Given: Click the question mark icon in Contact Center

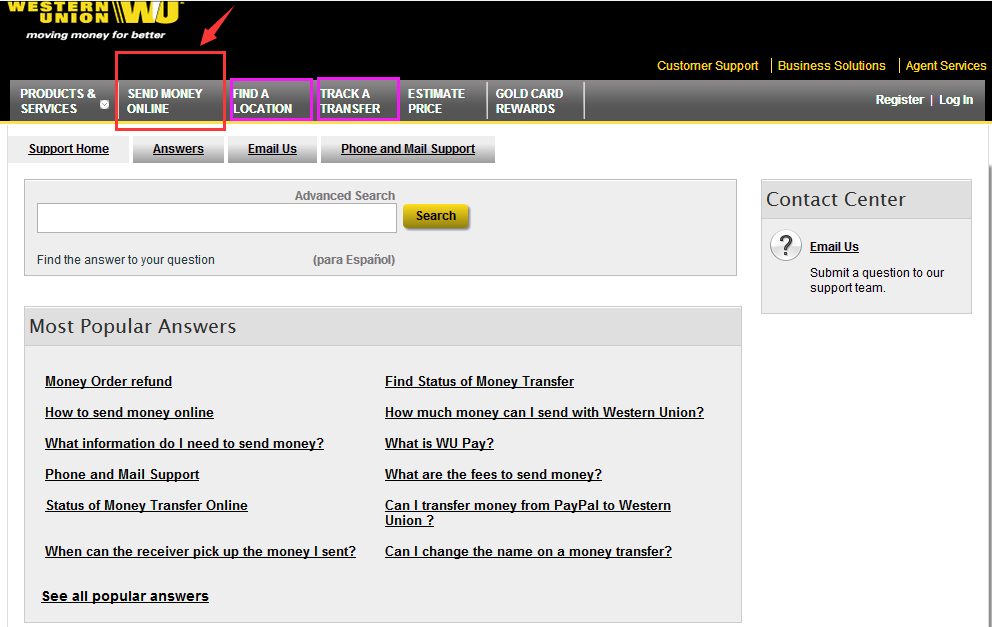Looking at the screenshot, I should click(786, 245).
